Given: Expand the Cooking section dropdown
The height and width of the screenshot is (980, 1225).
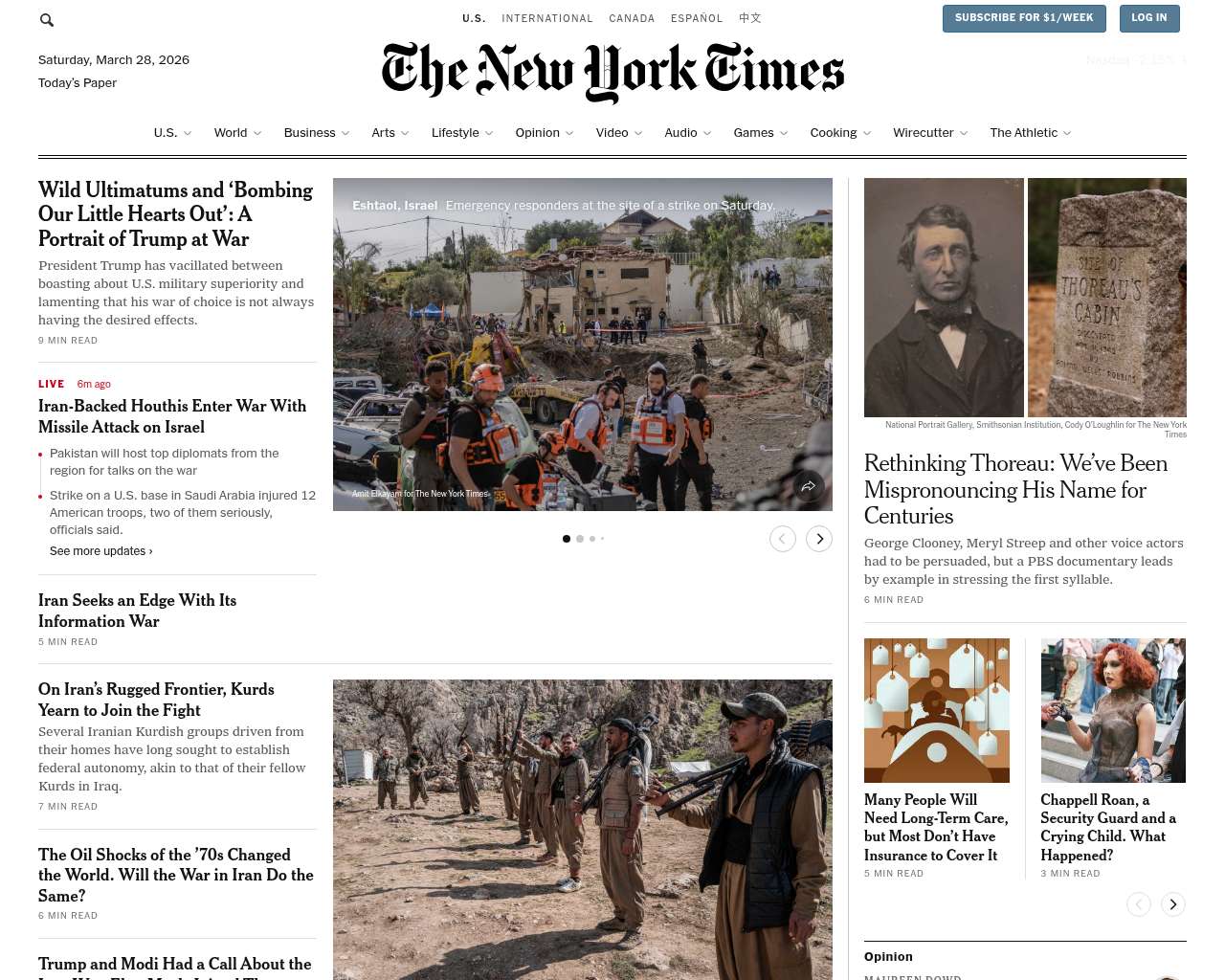Looking at the screenshot, I should click(867, 133).
